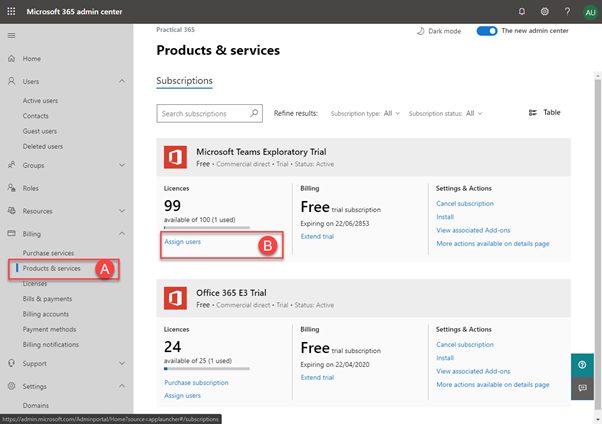The image size is (602, 424).
Task: Cancel subscription for Office 365 E3 Trial
Action: point(465,344)
